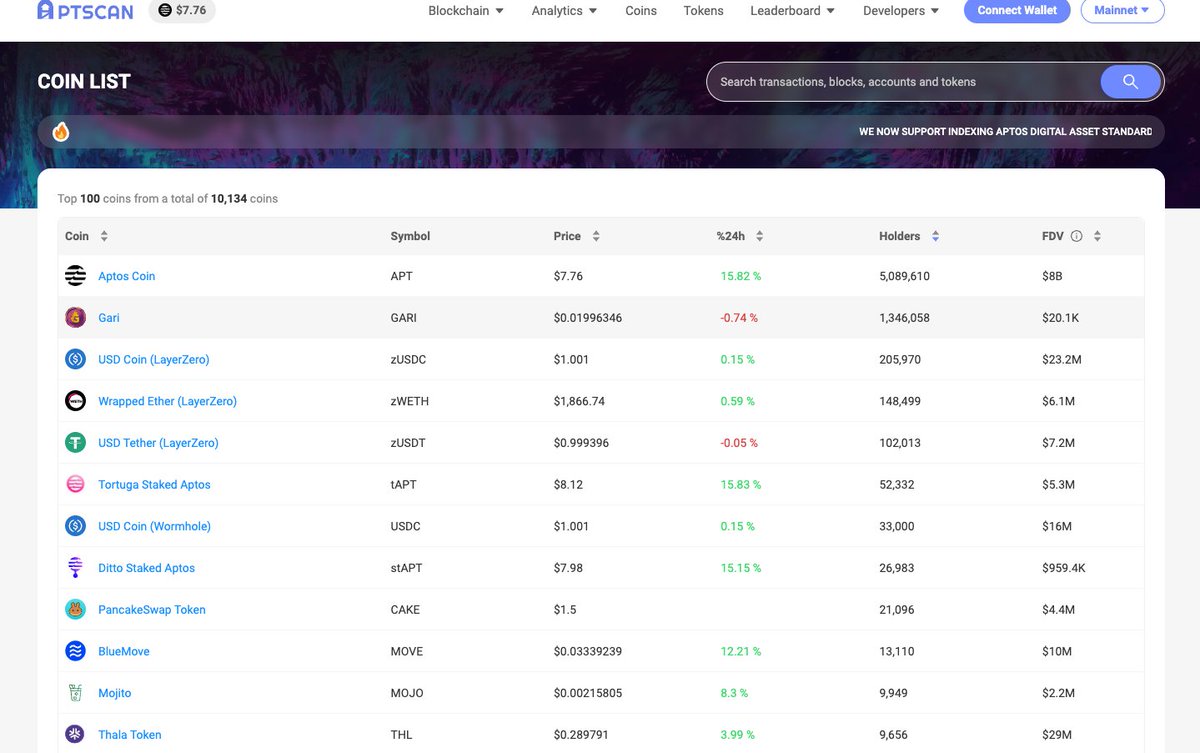Focus the transactions search input field
Screen dimensions: 1200x753
pos(904,82)
